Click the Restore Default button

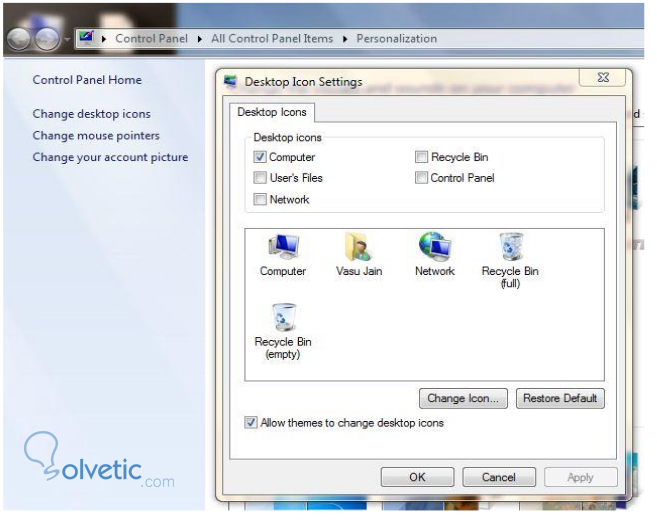[560, 398]
